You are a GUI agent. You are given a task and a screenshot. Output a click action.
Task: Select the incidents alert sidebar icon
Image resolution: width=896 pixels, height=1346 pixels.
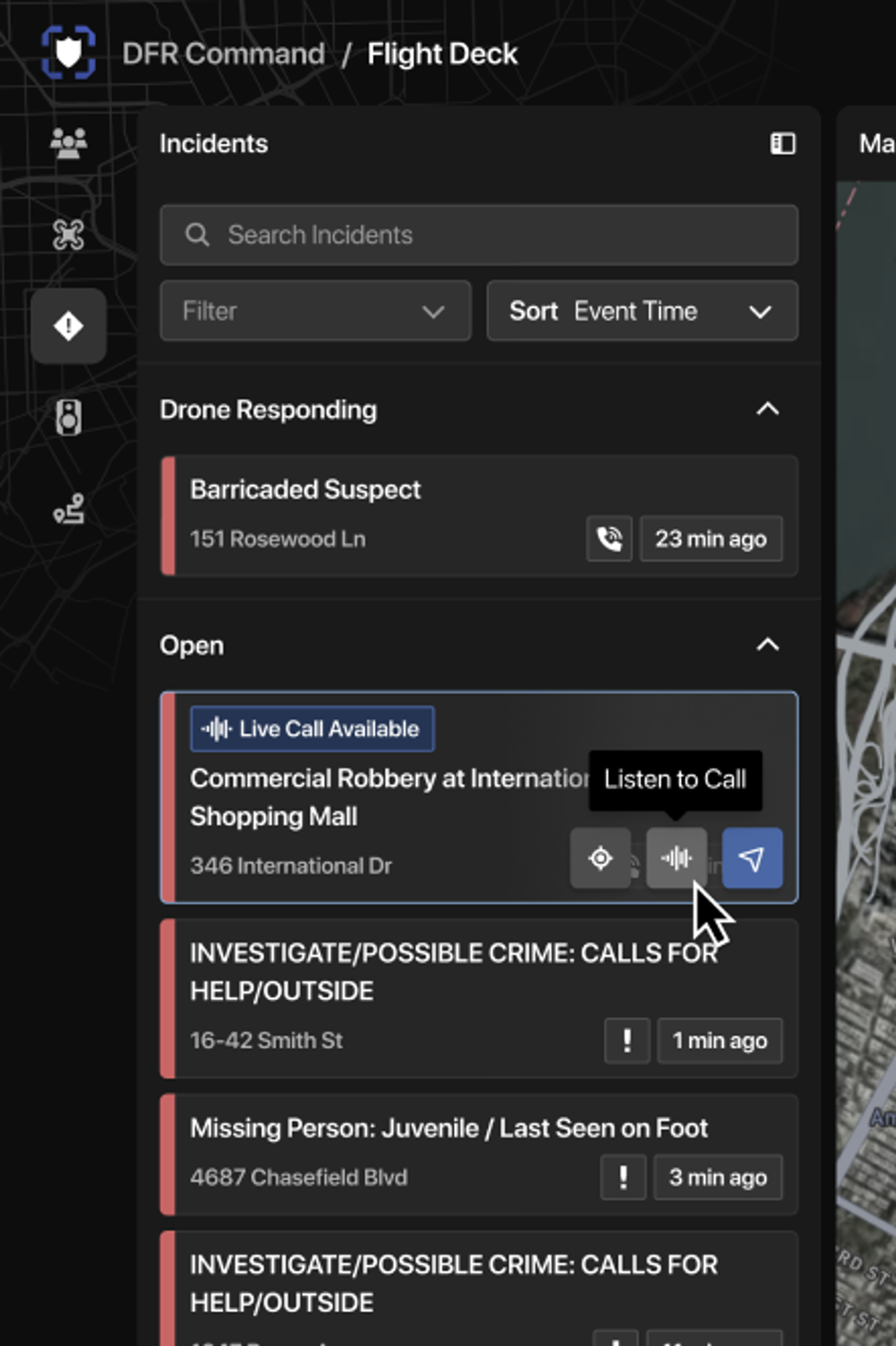tap(69, 326)
